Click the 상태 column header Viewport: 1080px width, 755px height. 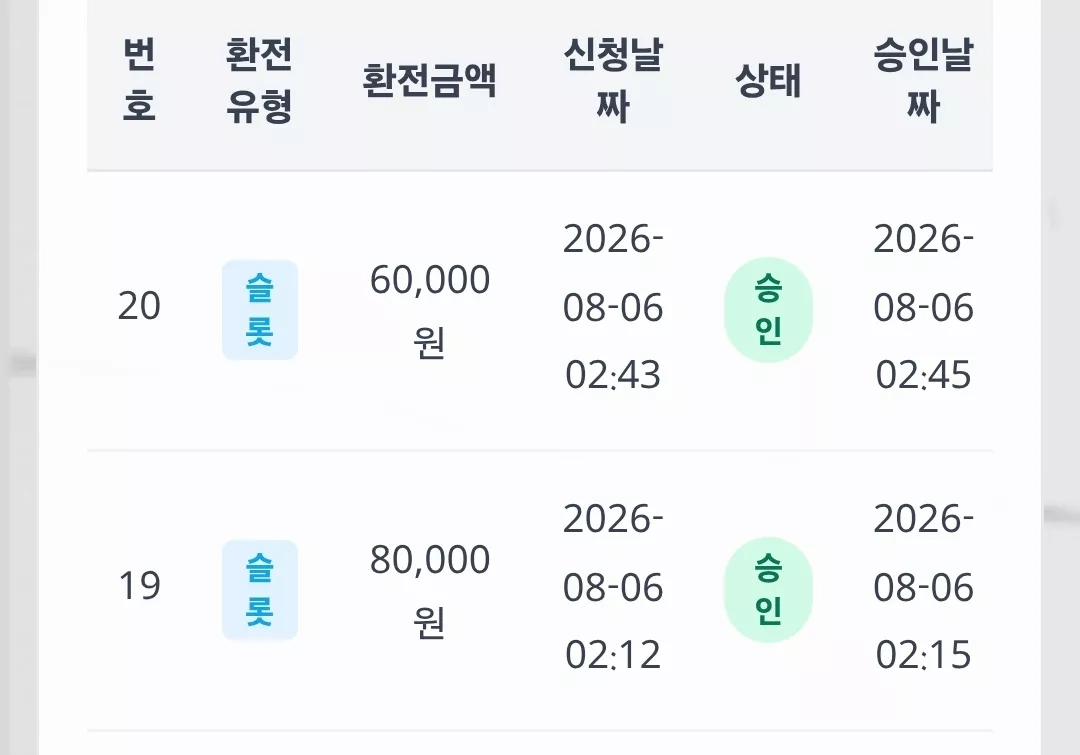(768, 80)
